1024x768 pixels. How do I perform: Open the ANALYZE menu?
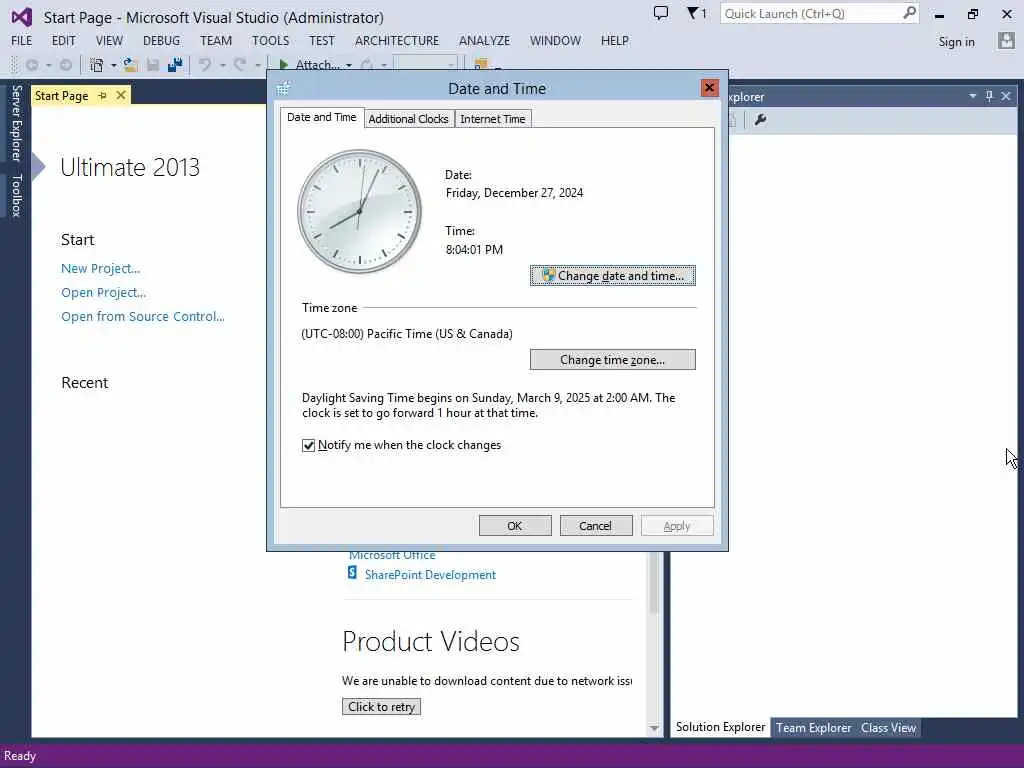(x=485, y=40)
